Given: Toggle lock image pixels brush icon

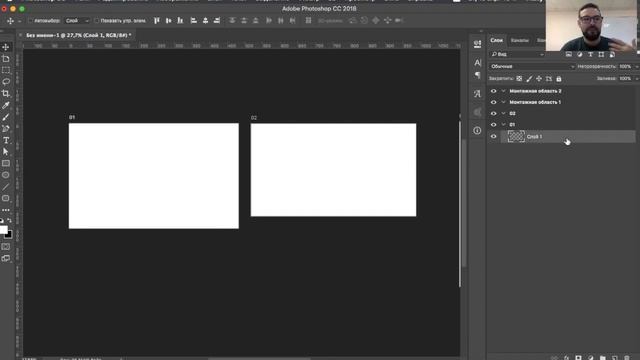Looking at the screenshot, I should 529,78.
